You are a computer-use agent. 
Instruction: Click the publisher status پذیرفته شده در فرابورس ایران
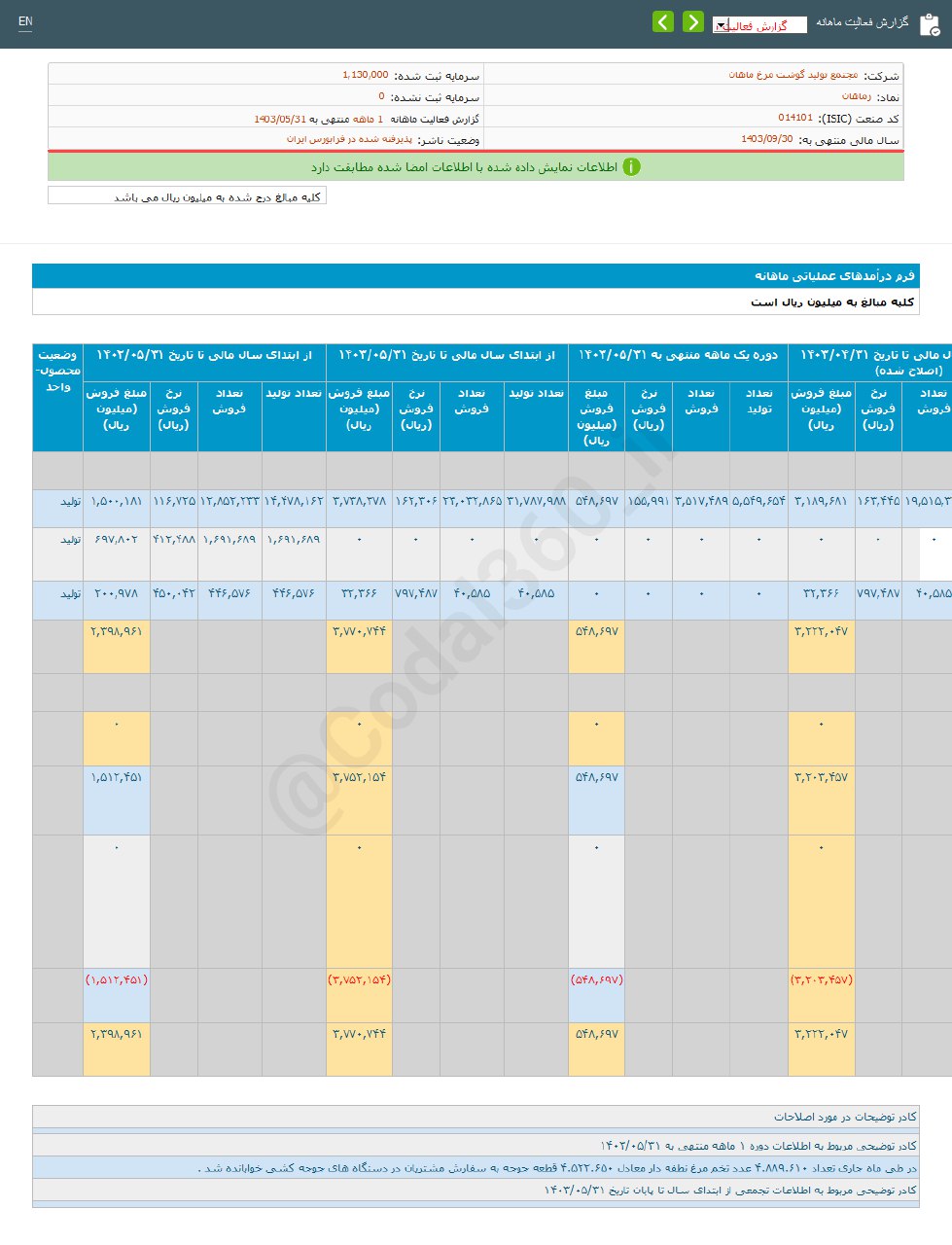[349, 140]
